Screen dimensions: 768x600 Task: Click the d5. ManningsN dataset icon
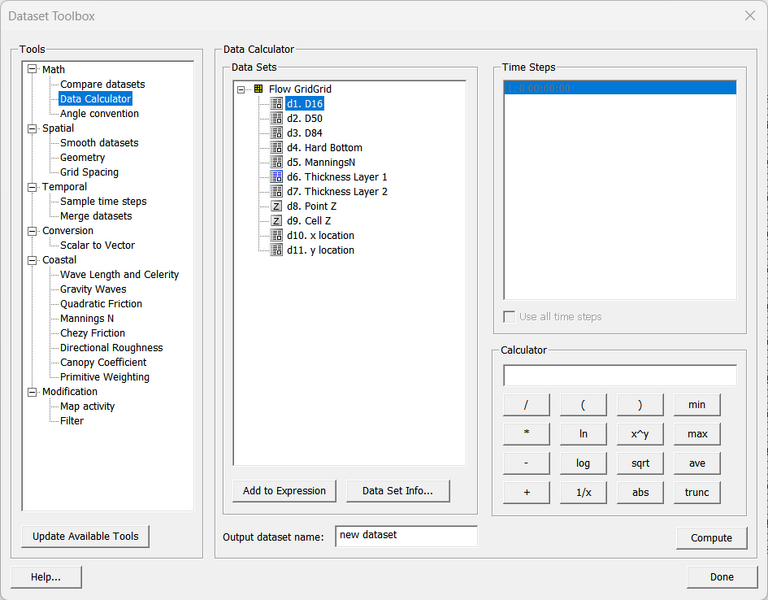(277, 162)
